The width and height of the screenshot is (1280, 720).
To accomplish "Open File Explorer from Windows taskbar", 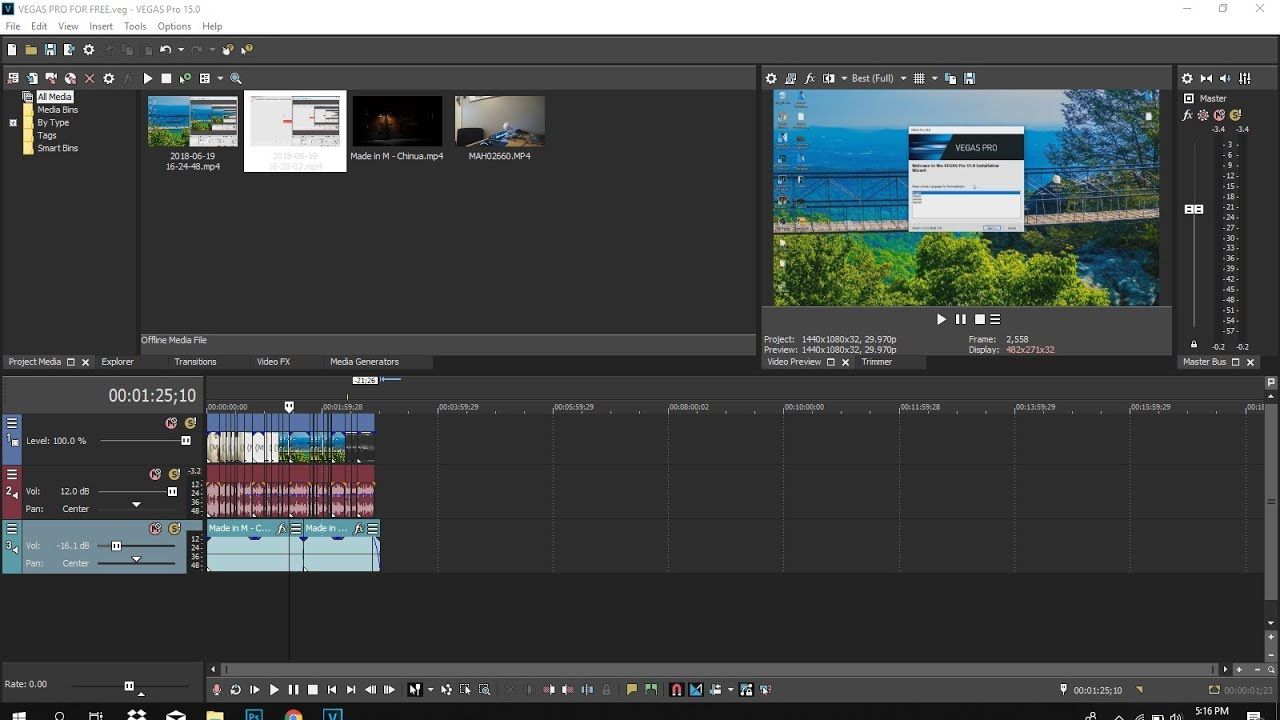I will click(x=214, y=715).
